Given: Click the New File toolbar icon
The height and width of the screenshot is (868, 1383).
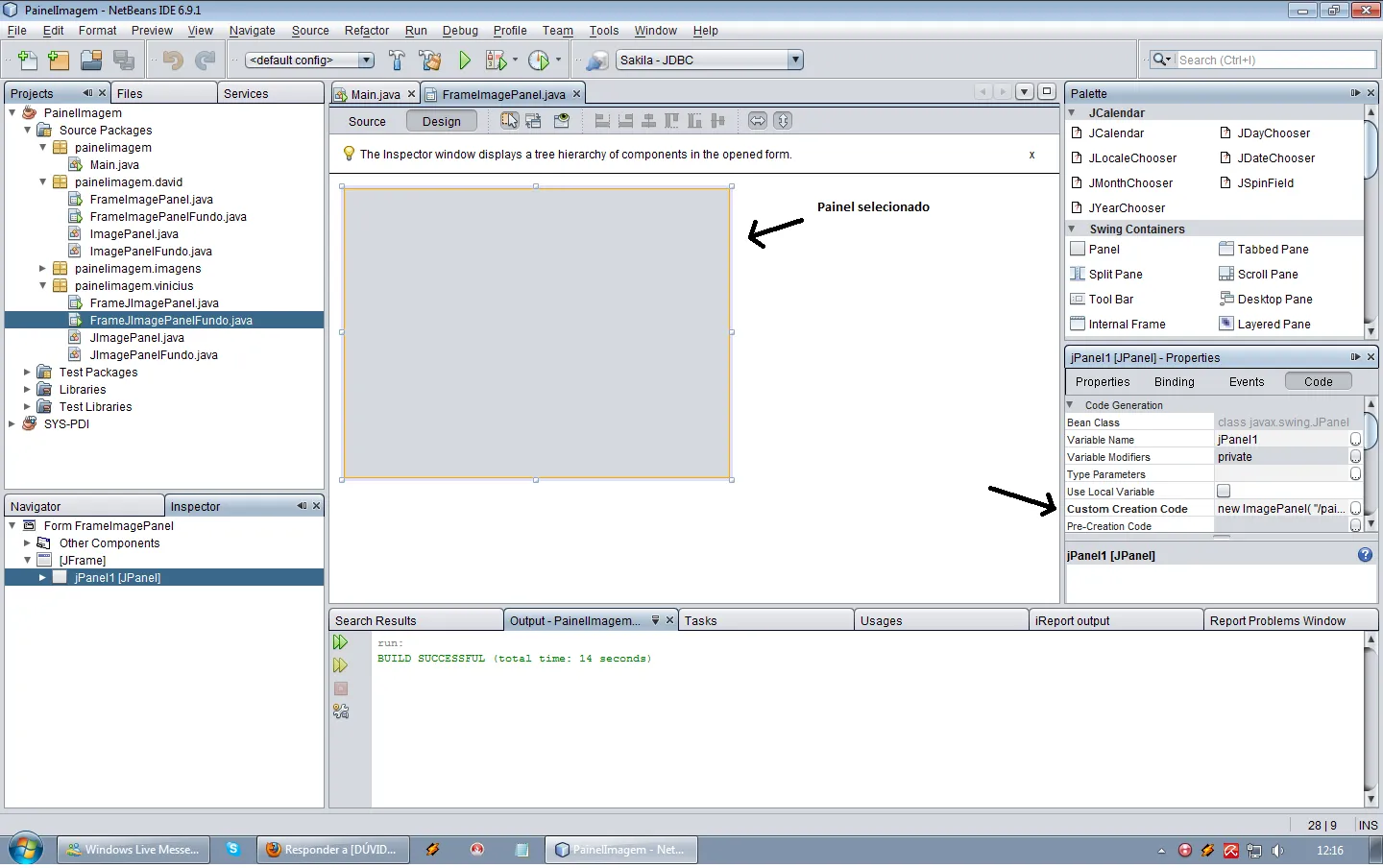Looking at the screenshot, I should [x=28, y=60].
